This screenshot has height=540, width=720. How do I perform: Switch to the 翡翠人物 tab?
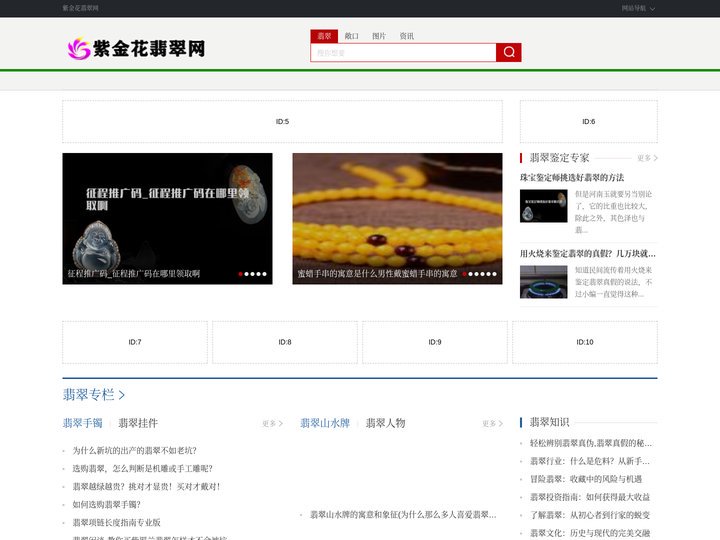385,423
